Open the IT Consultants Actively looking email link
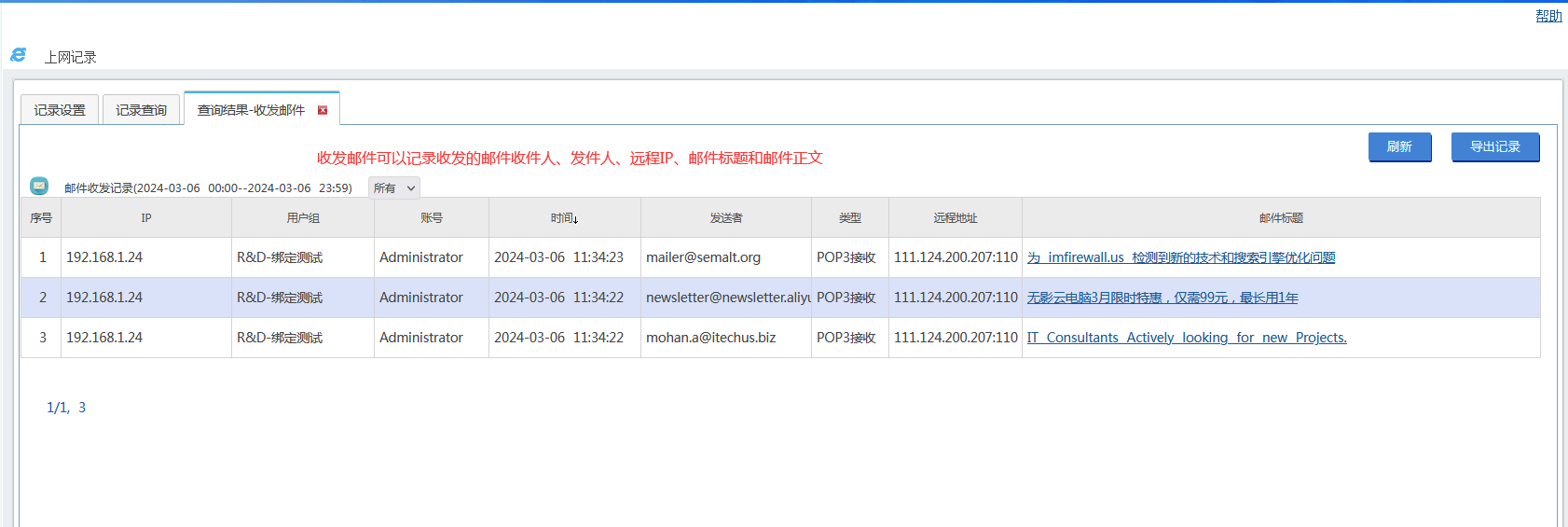The height and width of the screenshot is (527, 1568). point(1186,338)
